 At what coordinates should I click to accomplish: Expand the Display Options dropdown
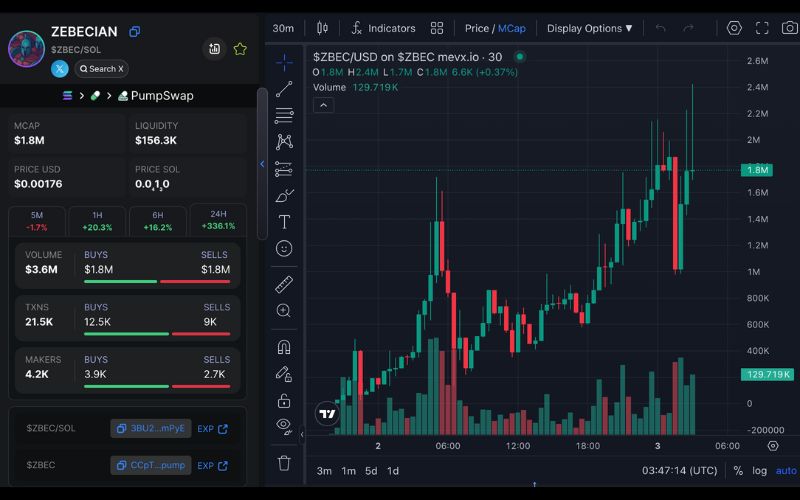click(x=589, y=29)
